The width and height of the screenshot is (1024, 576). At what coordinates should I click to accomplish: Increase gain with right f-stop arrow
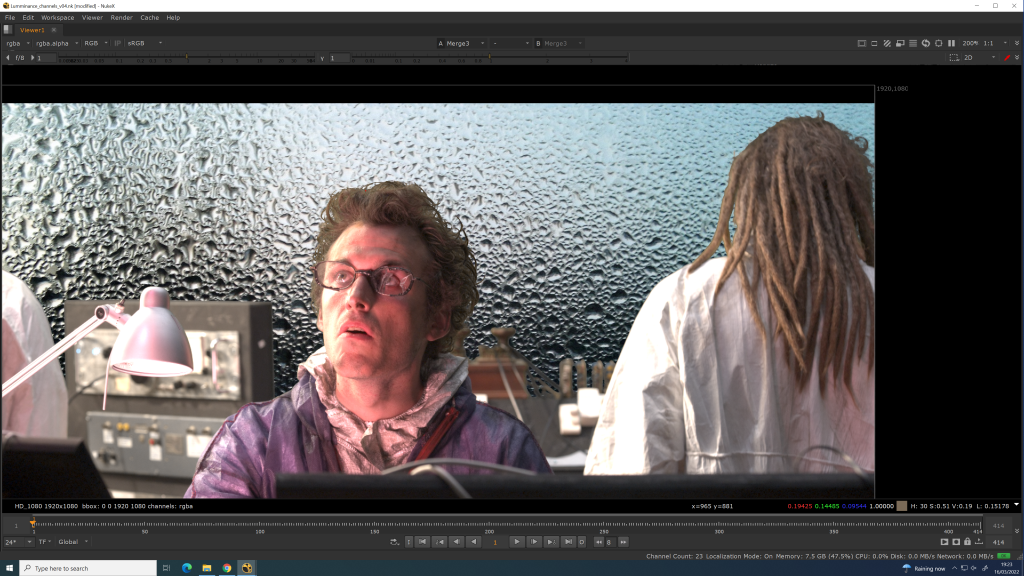click(x=33, y=58)
